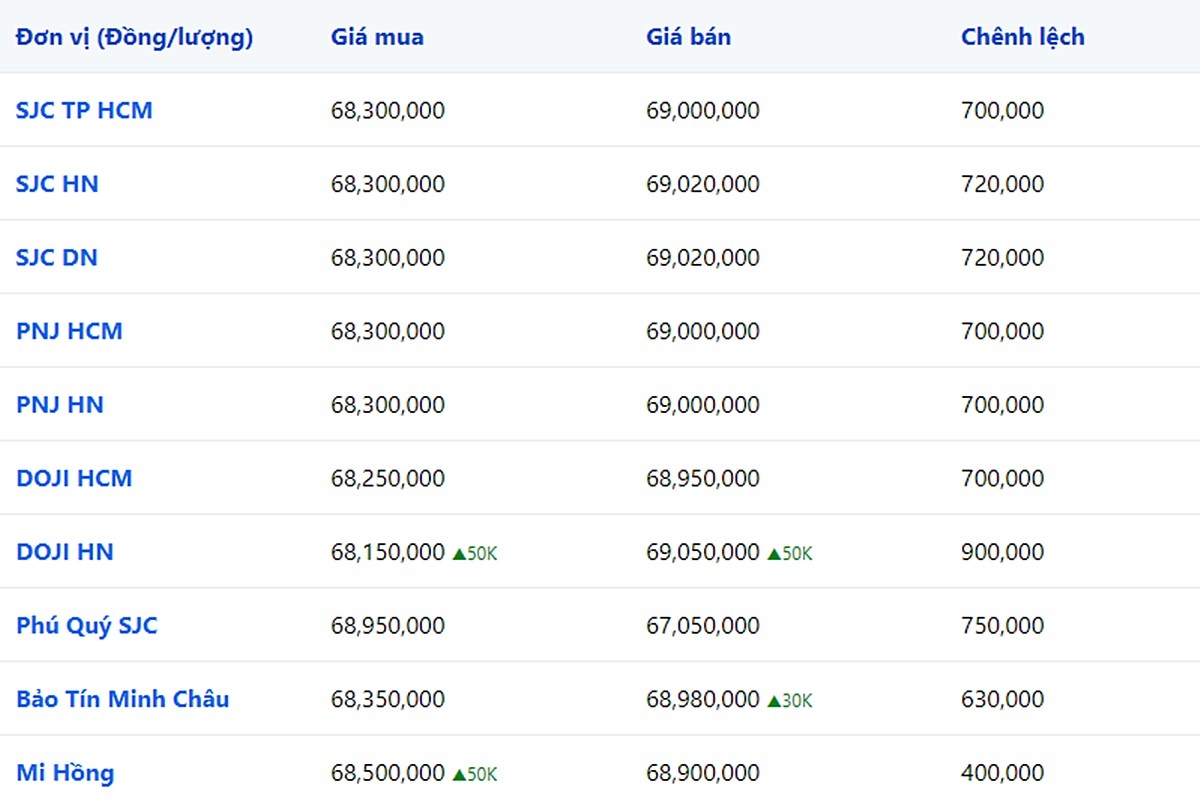The height and width of the screenshot is (808, 1200).
Task: Click the Chênh lệch column header
Action: point(1022,37)
